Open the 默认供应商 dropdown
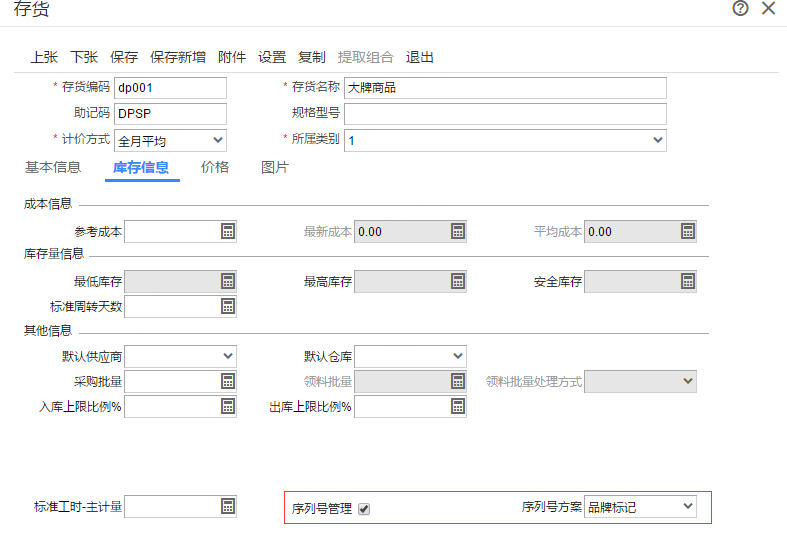Viewport: 787px width, 548px height. tap(228, 356)
